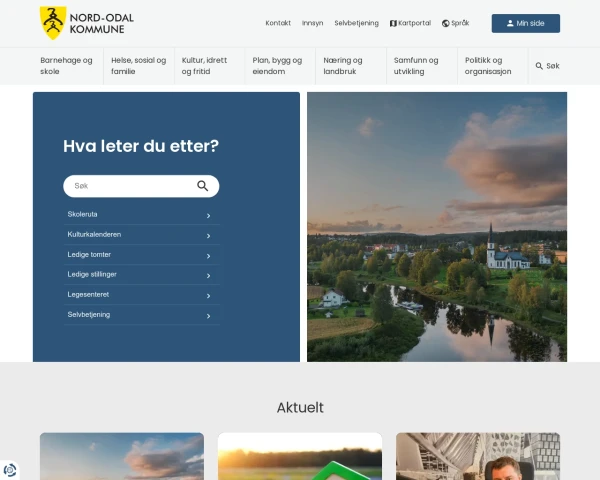The height and width of the screenshot is (480, 600).
Task: Open the cookie settings icon at bottom-left corner
Action: (x=10, y=470)
